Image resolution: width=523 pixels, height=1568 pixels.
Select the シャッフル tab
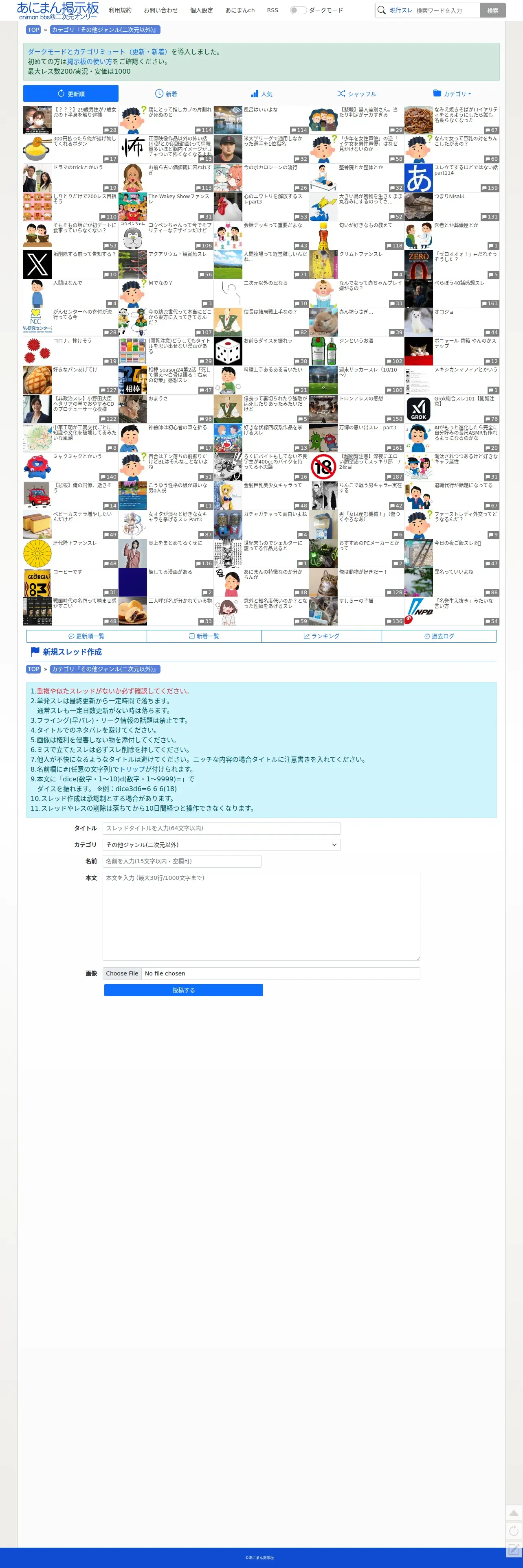tap(356, 94)
